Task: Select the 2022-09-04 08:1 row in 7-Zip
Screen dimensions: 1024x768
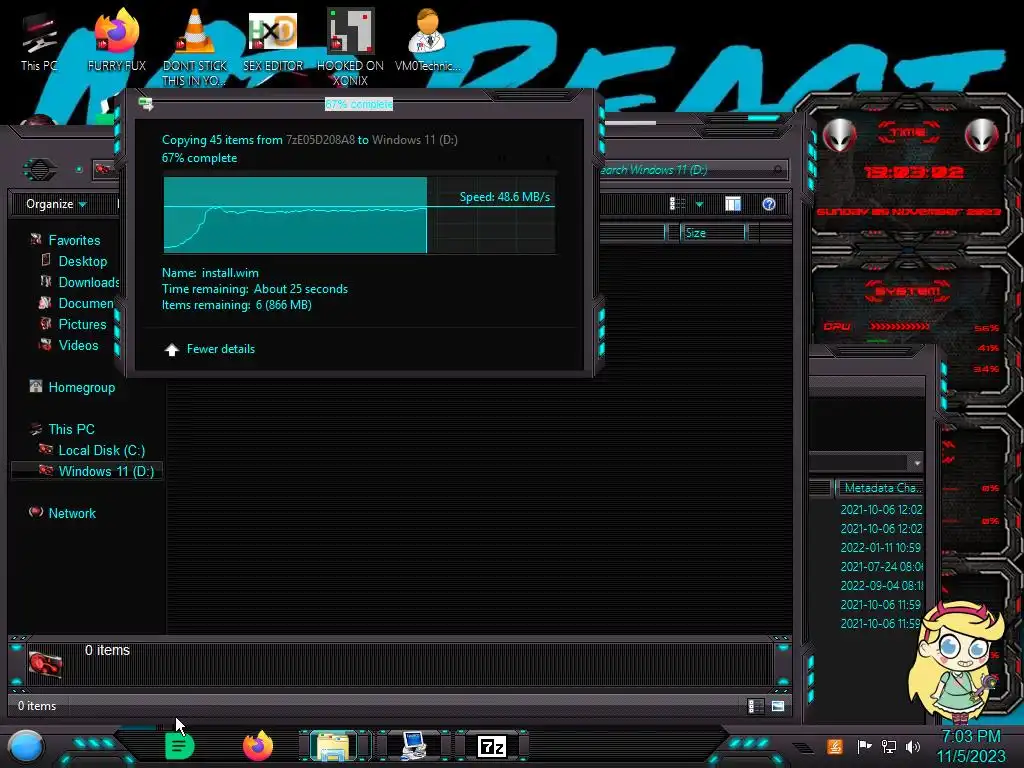Action: pyautogui.click(x=881, y=586)
